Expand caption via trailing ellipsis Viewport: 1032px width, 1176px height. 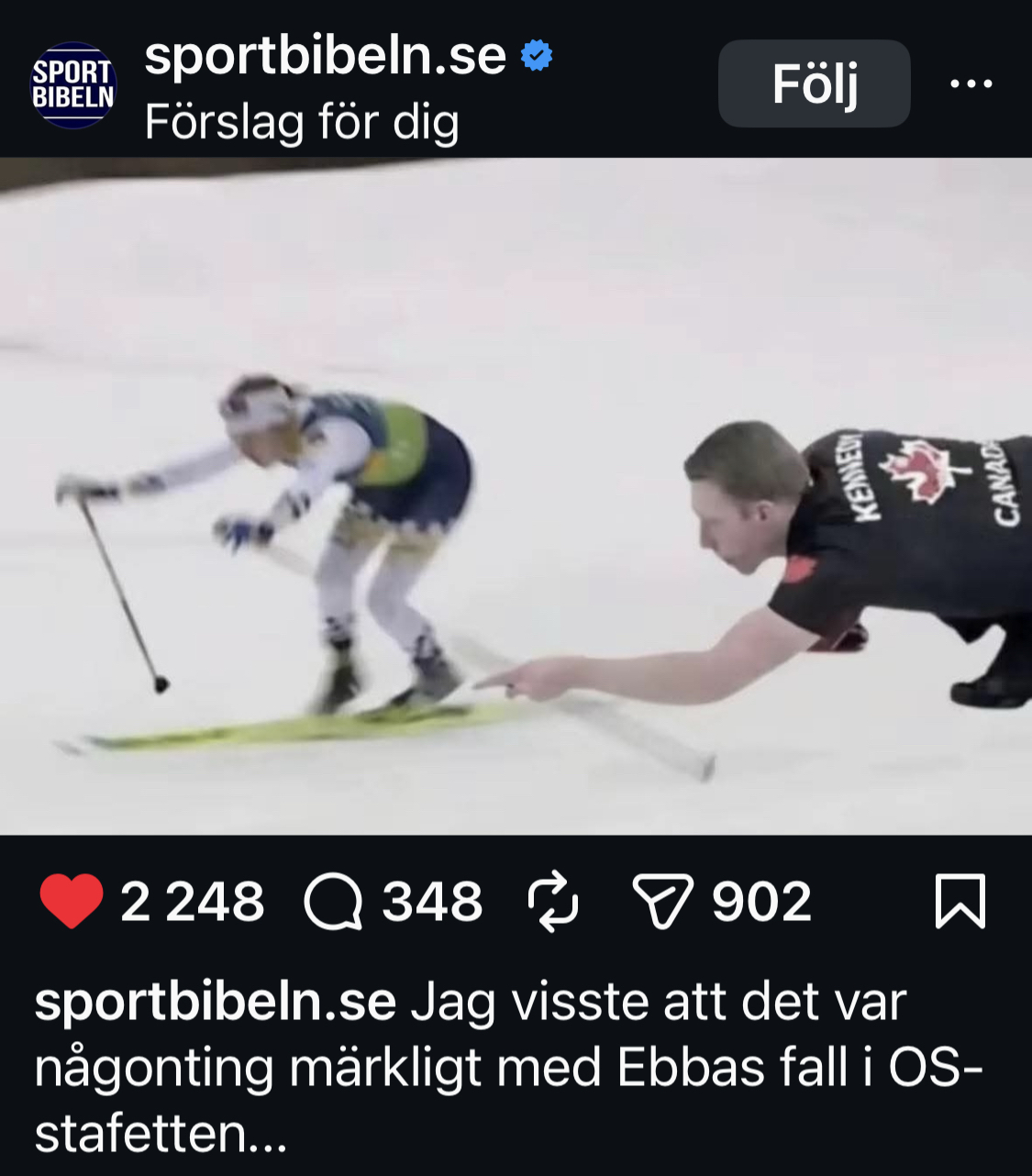pos(268,1137)
